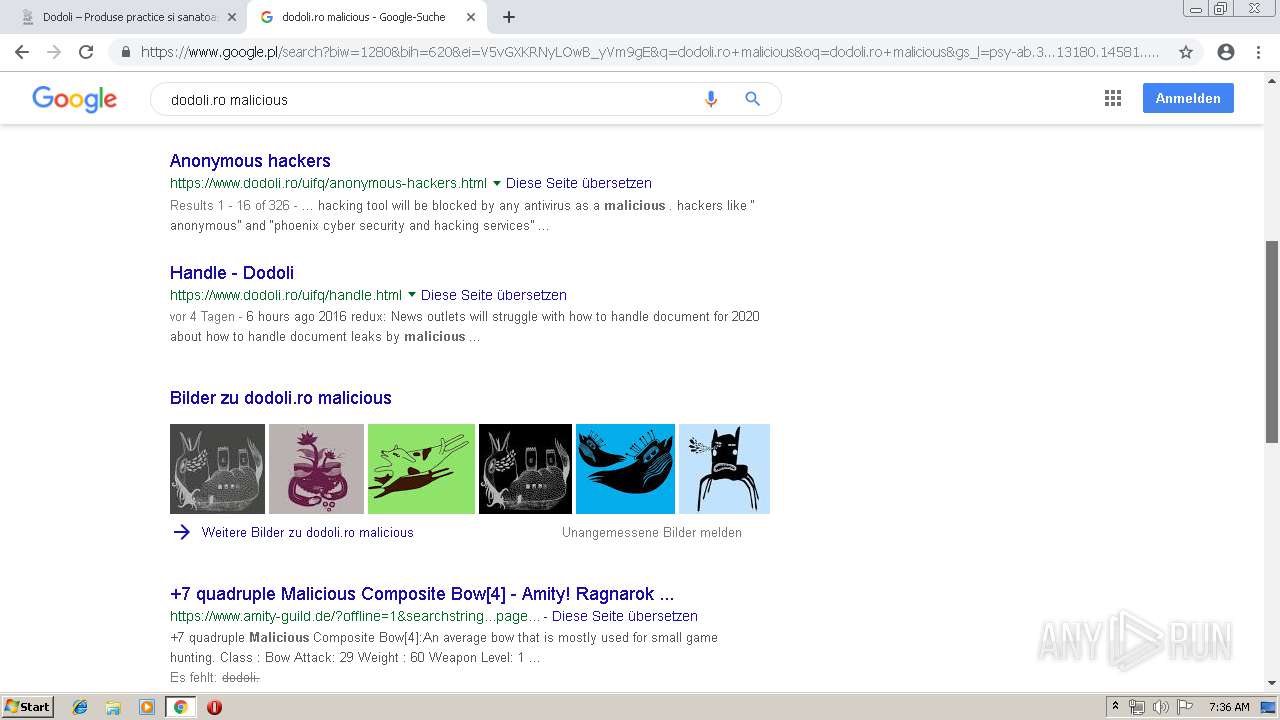Expand the dropdown arrow beside anonymous-hackers.html
This screenshot has width=1280, height=720.
tap(496, 183)
